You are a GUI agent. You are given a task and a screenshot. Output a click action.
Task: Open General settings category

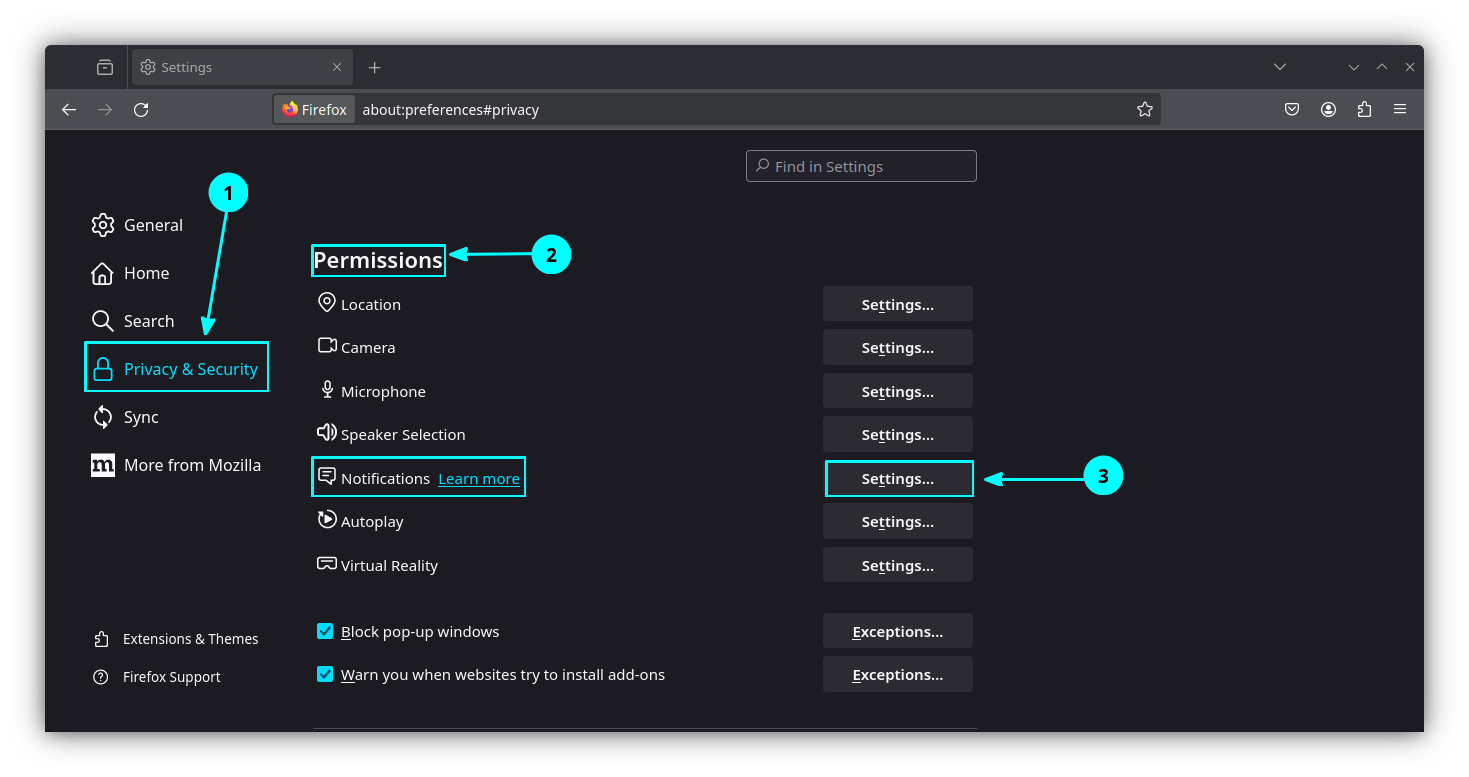coord(137,225)
